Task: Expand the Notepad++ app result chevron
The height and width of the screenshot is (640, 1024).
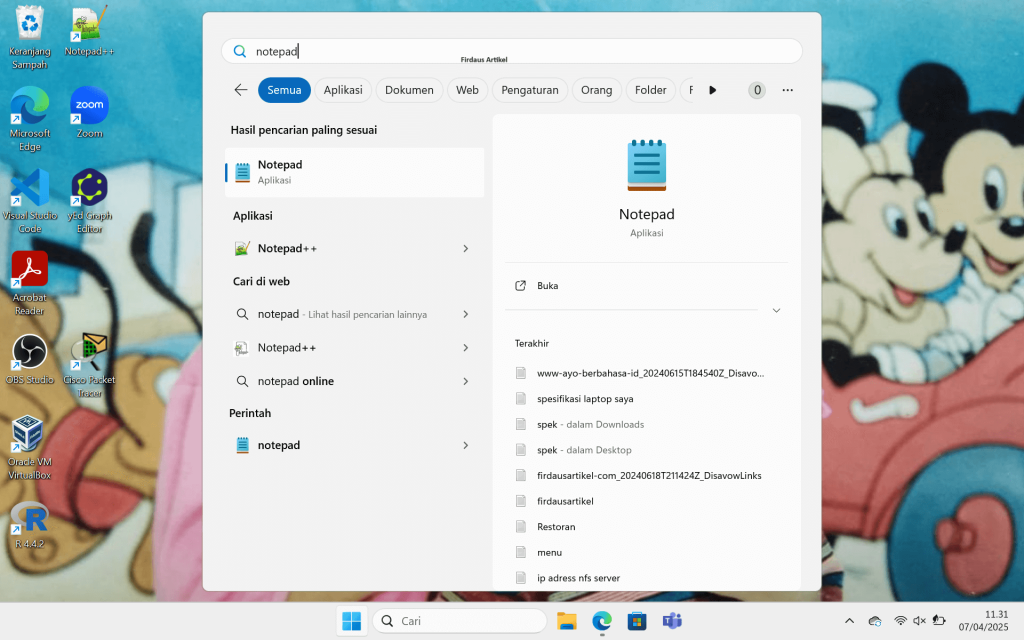Action: [465, 248]
